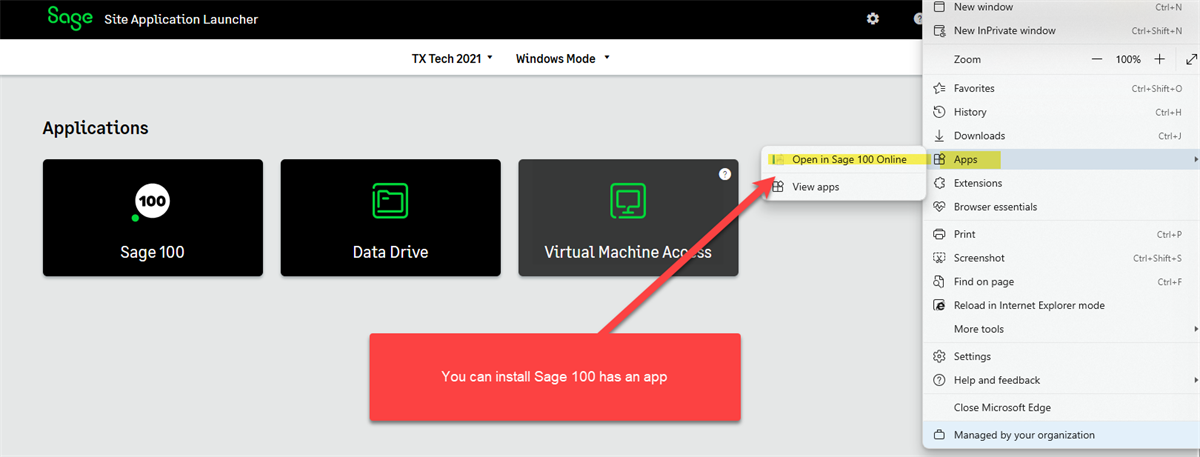This screenshot has height=457, width=1200.
Task: Open Settings from the Edge menu
Action: [x=1060, y=356]
